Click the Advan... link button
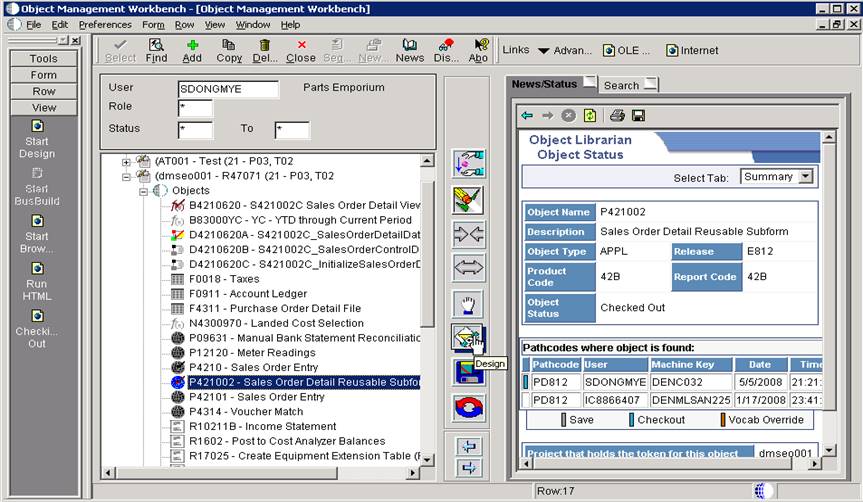The height and width of the screenshot is (502, 863). [573, 51]
